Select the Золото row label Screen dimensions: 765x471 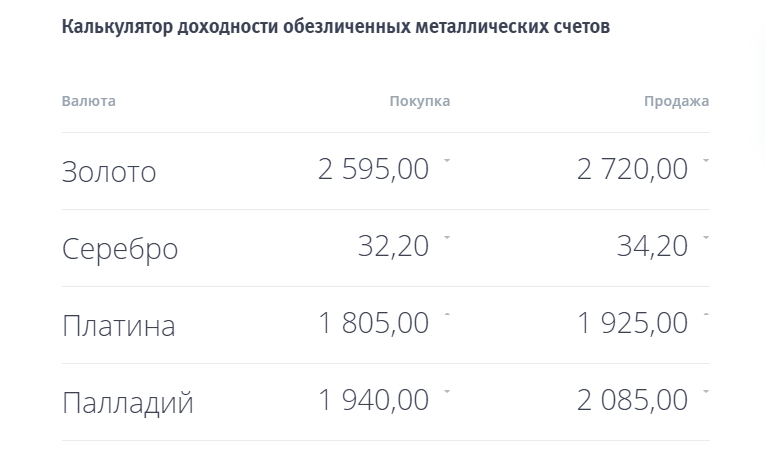click(x=109, y=172)
